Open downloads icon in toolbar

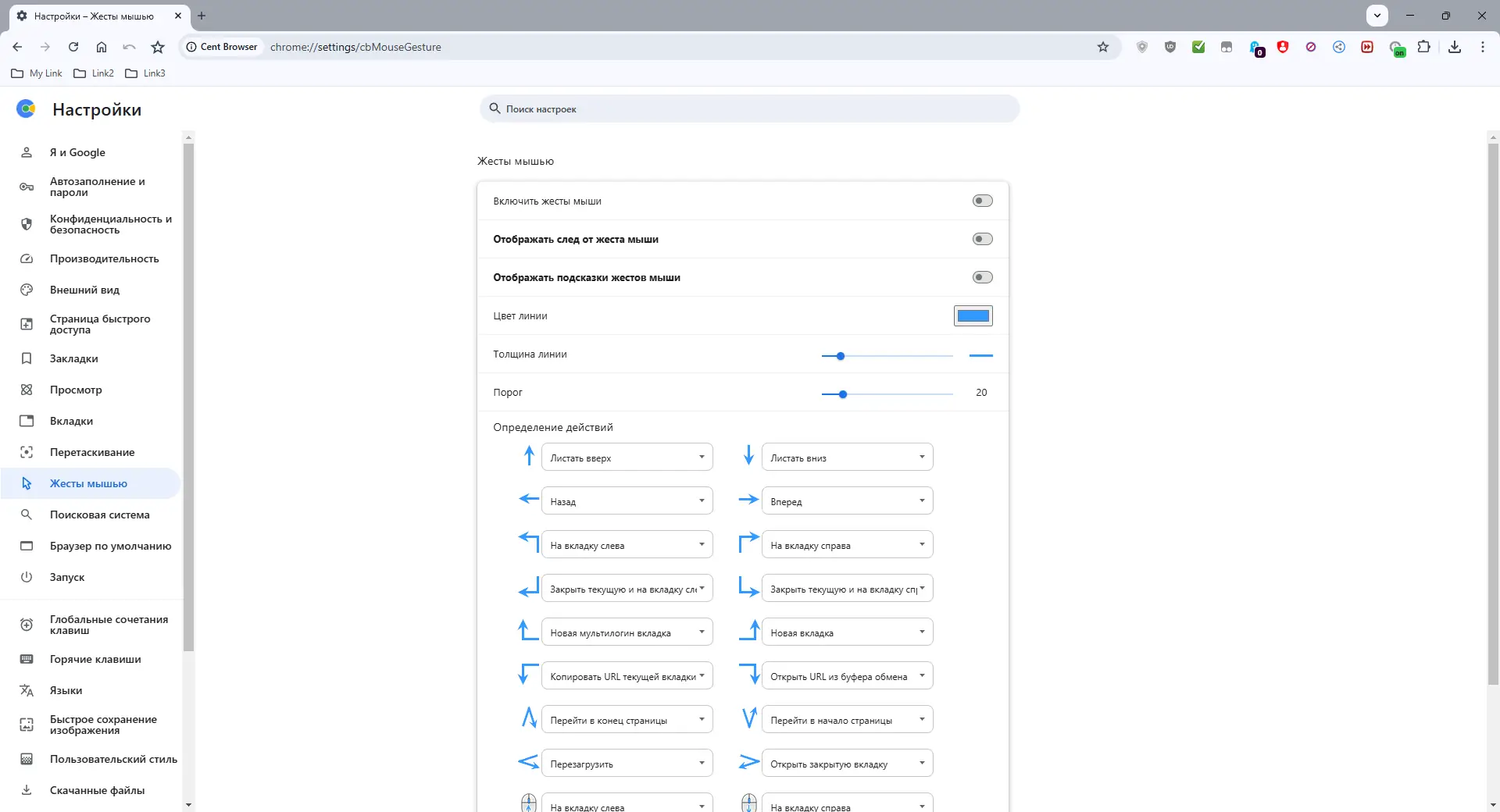pos(1455,47)
